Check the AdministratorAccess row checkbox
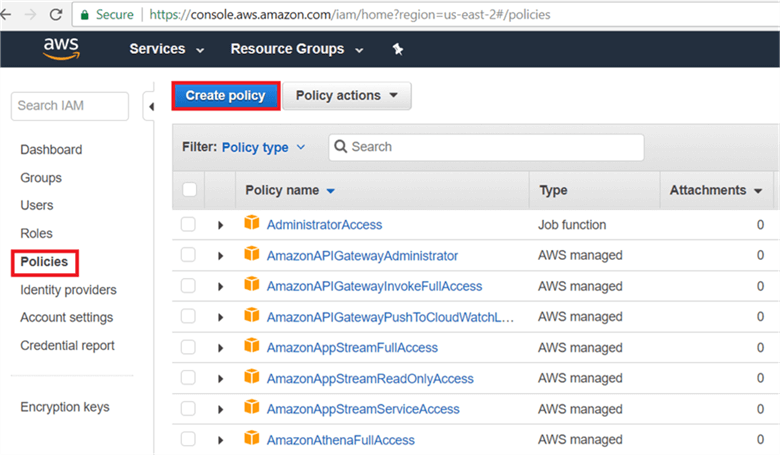780x455 pixels. coord(188,224)
